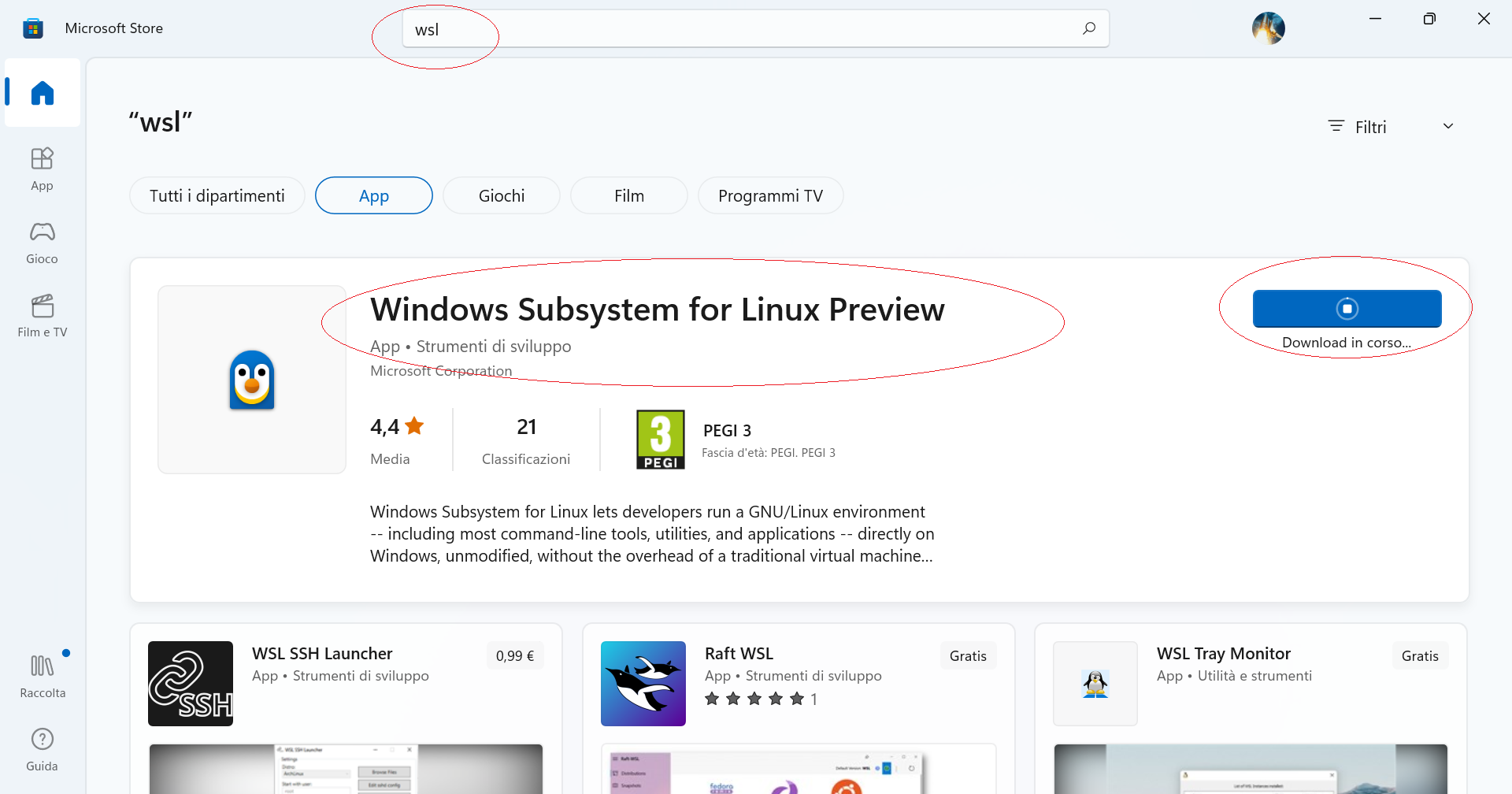Close the Microsoft Store window
This screenshot has width=1512, height=794.
tap(1484, 18)
